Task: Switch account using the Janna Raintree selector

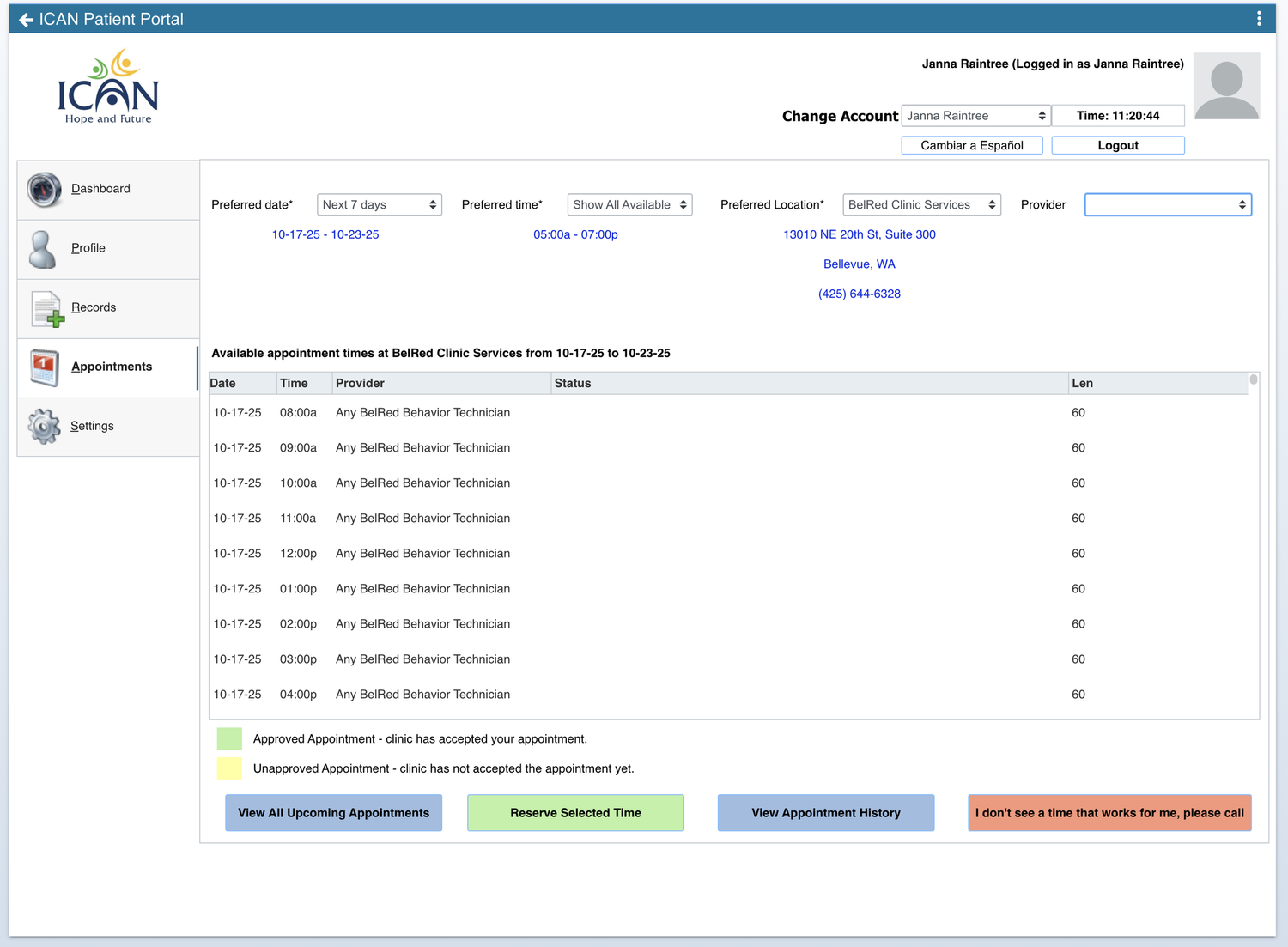Action: [975, 115]
